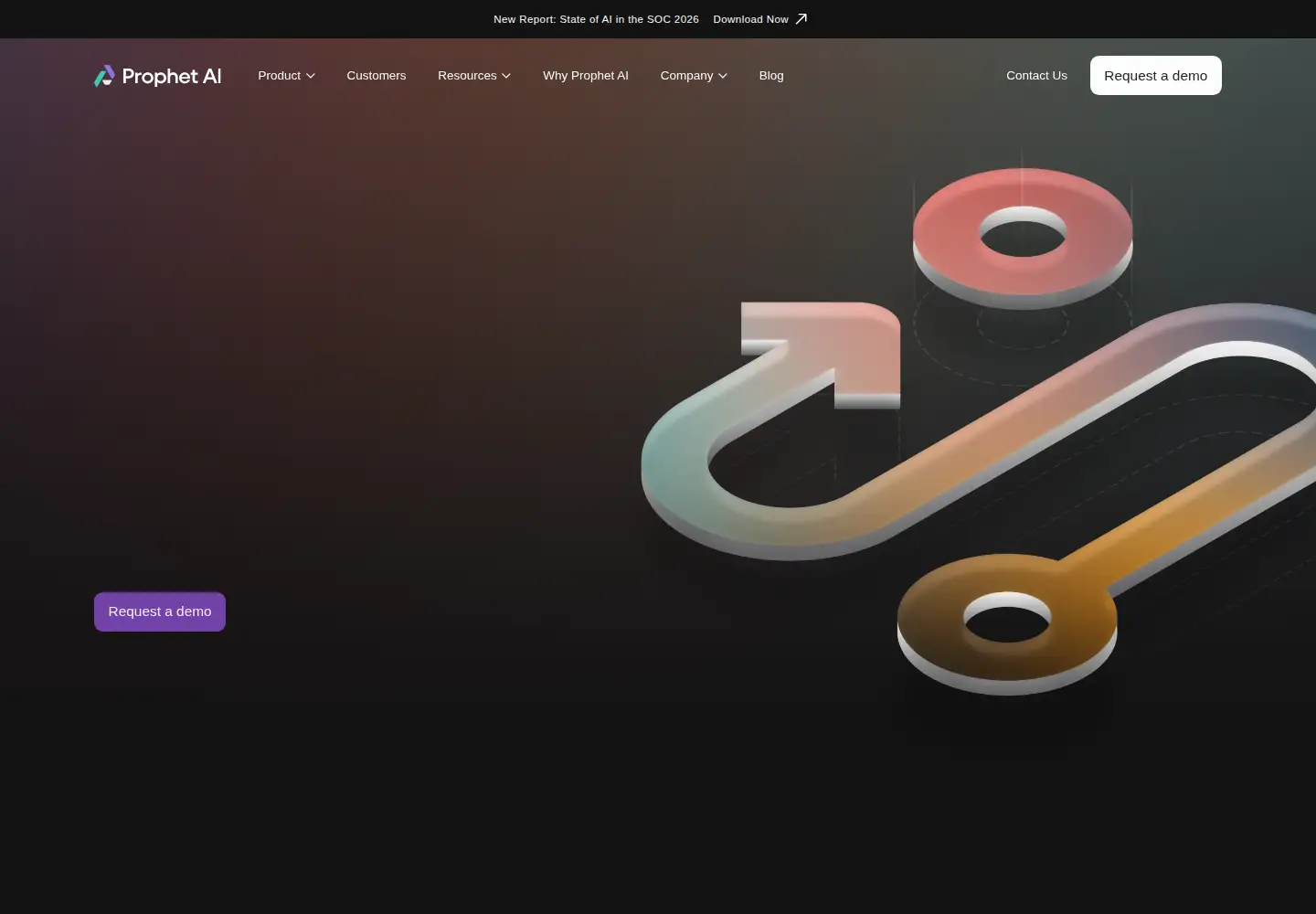1316x914 pixels.
Task: Open the Contact Us link
Action: (1036, 76)
